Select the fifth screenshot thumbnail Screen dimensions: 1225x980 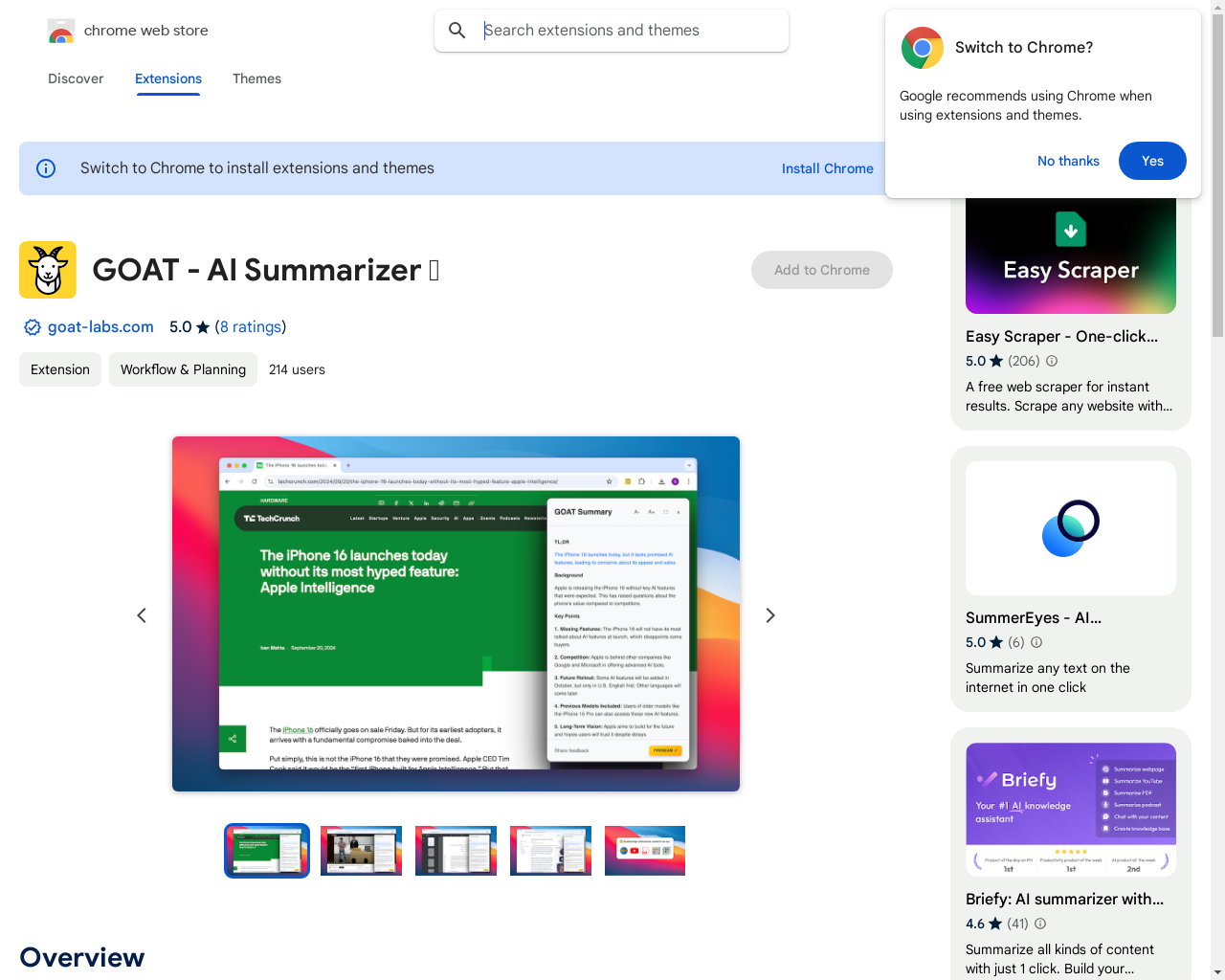tap(645, 851)
